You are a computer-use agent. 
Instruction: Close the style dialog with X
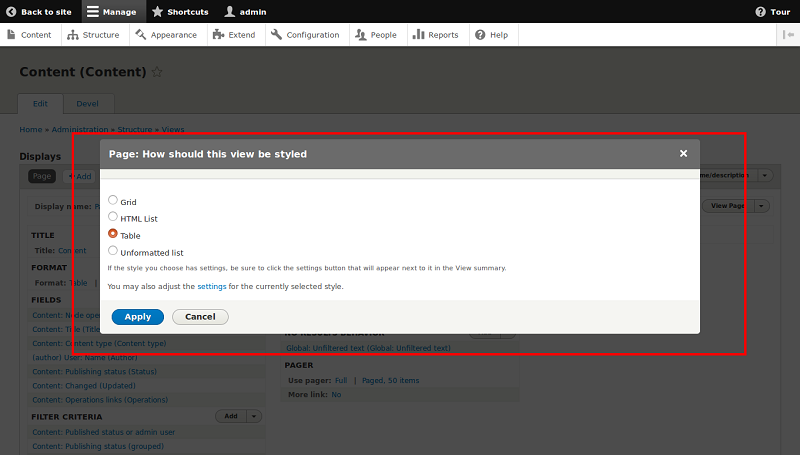(x=683, y=154)
